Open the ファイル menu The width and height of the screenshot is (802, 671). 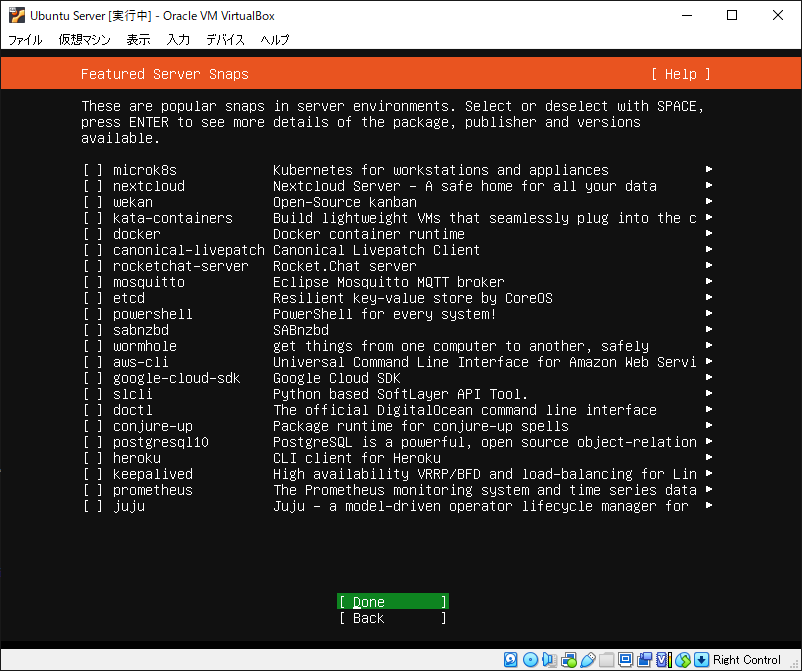point(25,40)
